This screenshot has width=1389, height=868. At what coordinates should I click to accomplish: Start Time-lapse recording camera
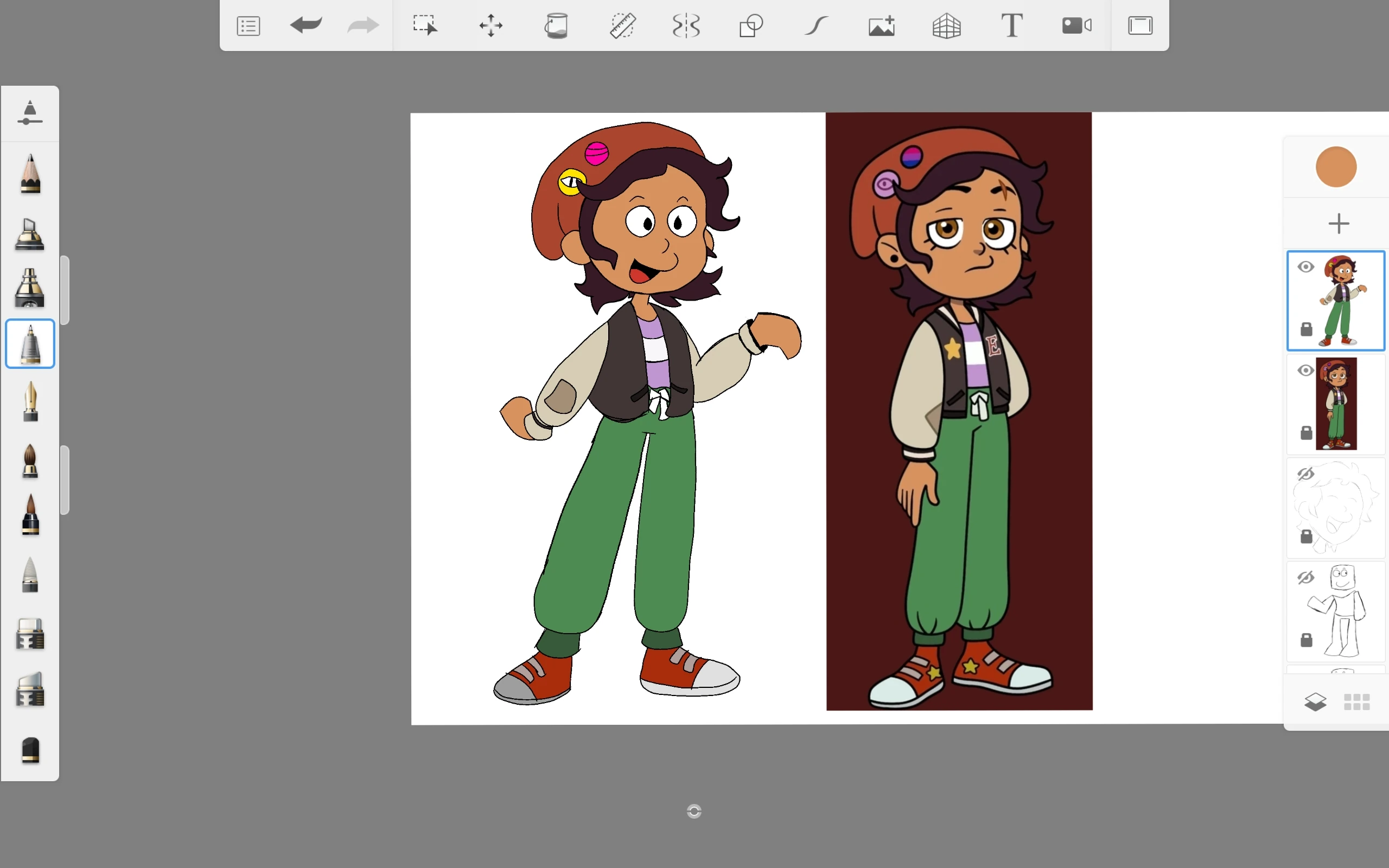[1076, 26]
